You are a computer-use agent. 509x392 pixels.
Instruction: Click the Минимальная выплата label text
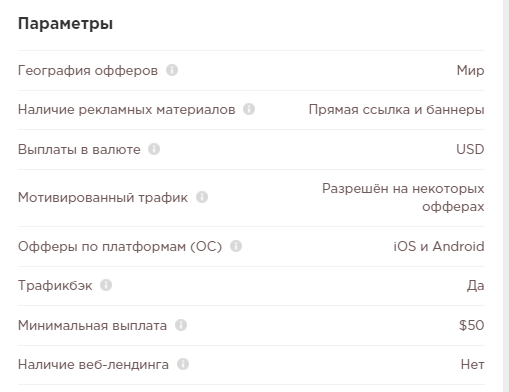92,326
